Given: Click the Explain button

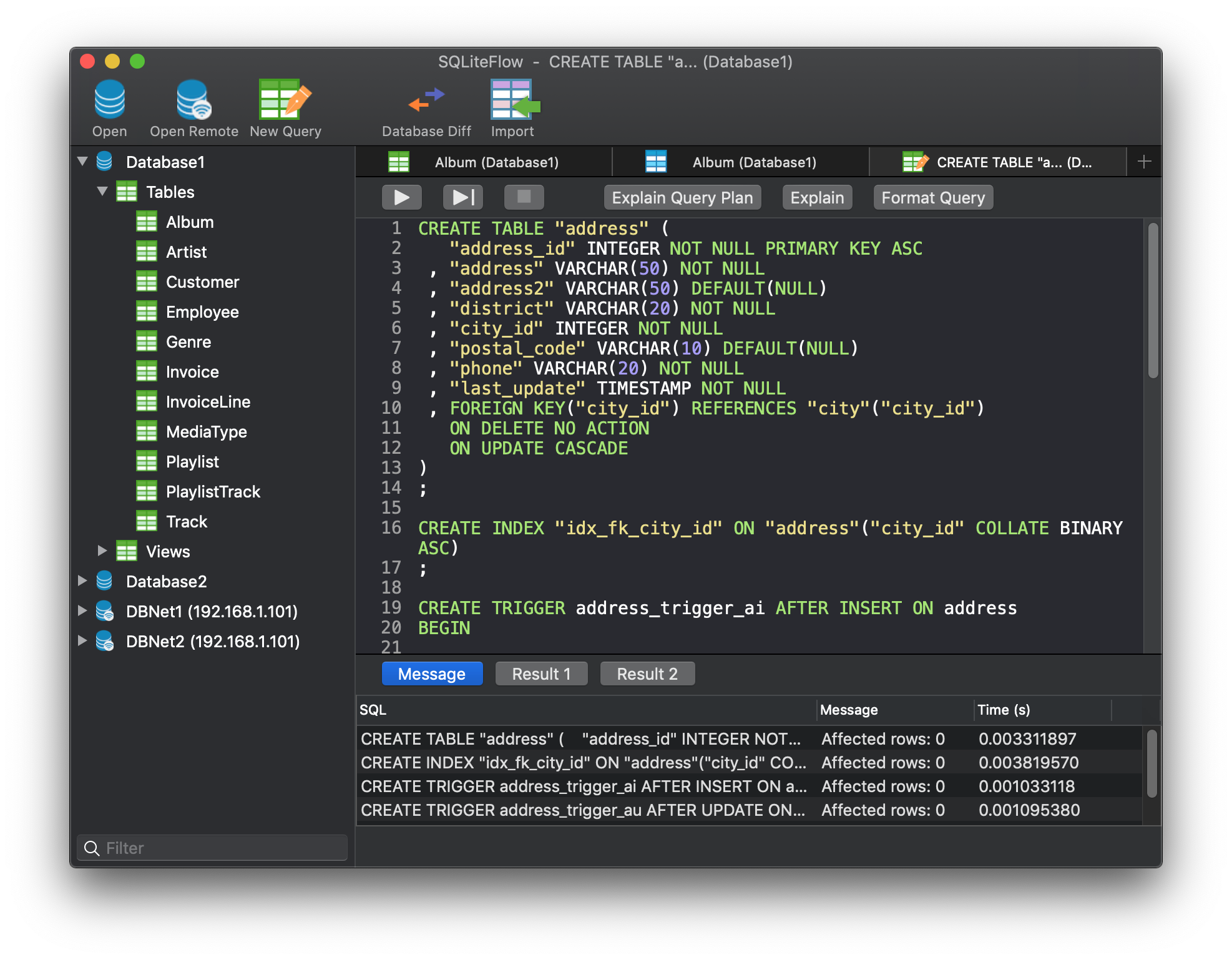Looking at the screenshot, I should 817,198.
